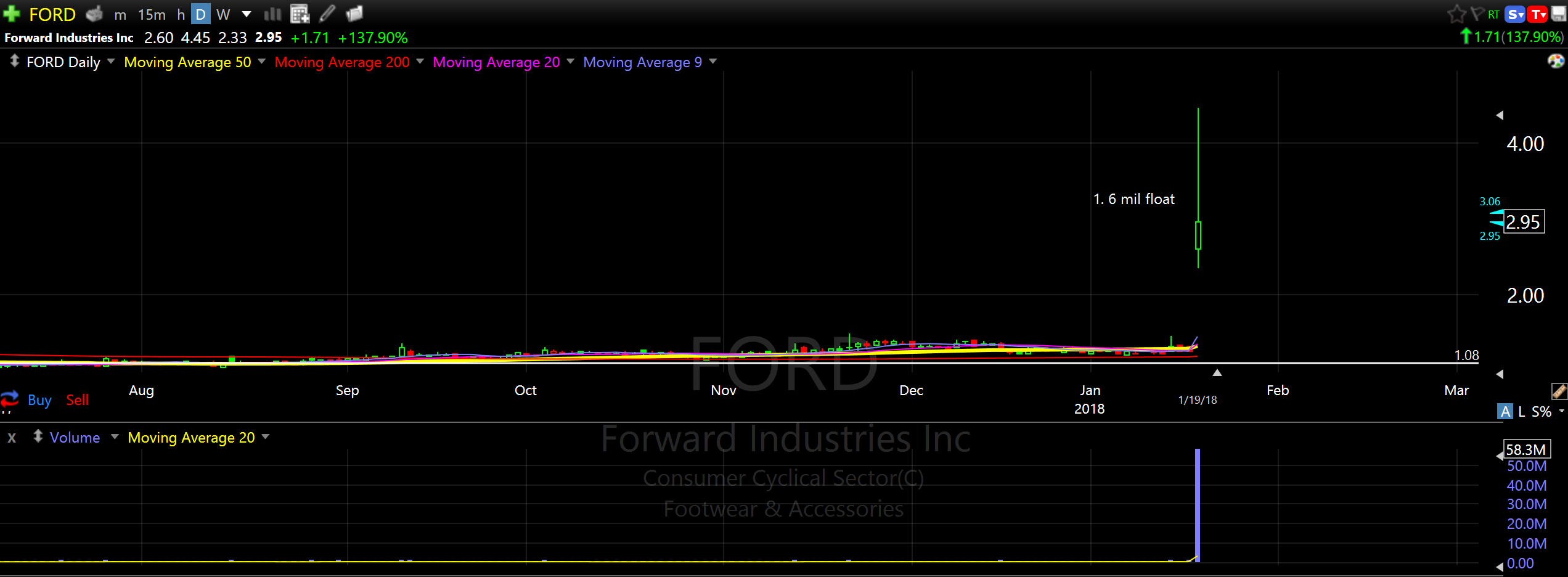Open the factory industry icon beside FORD
The image size is (1568, 577).
[94, 14]
